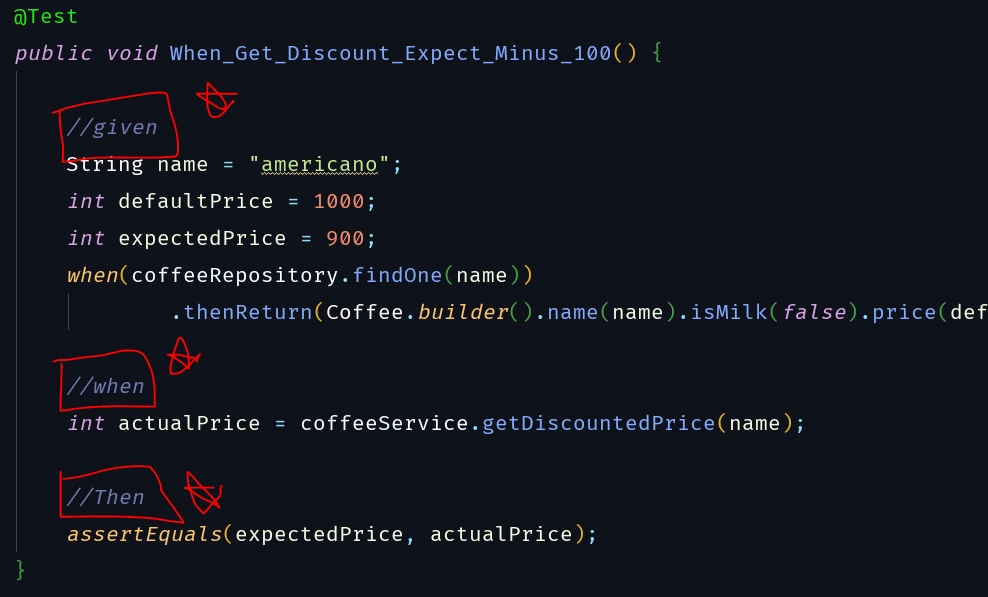Click the getDiscountedPrice method call
This screenshot has width=988, height=597.
[x=599, y=424]
